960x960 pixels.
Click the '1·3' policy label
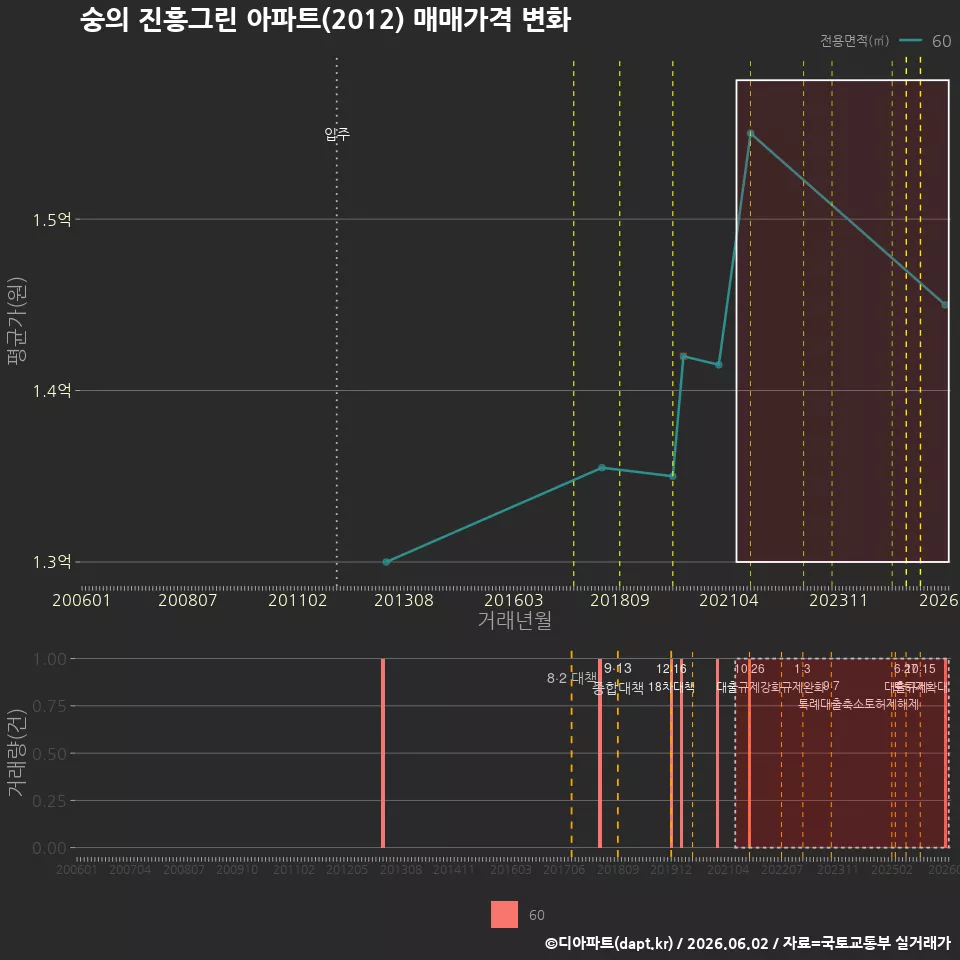click(x=802, y=669)
